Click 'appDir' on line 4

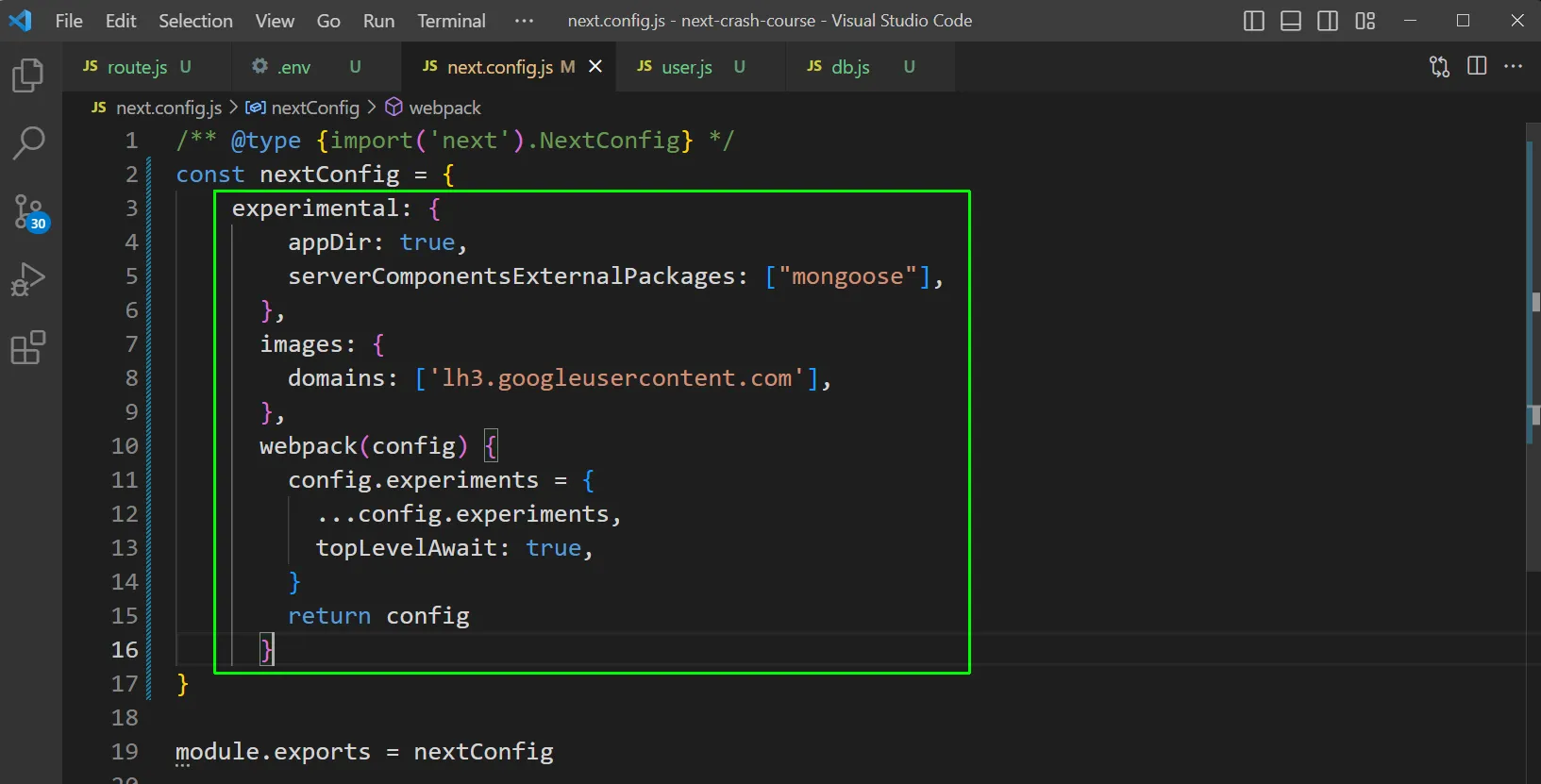329,242
